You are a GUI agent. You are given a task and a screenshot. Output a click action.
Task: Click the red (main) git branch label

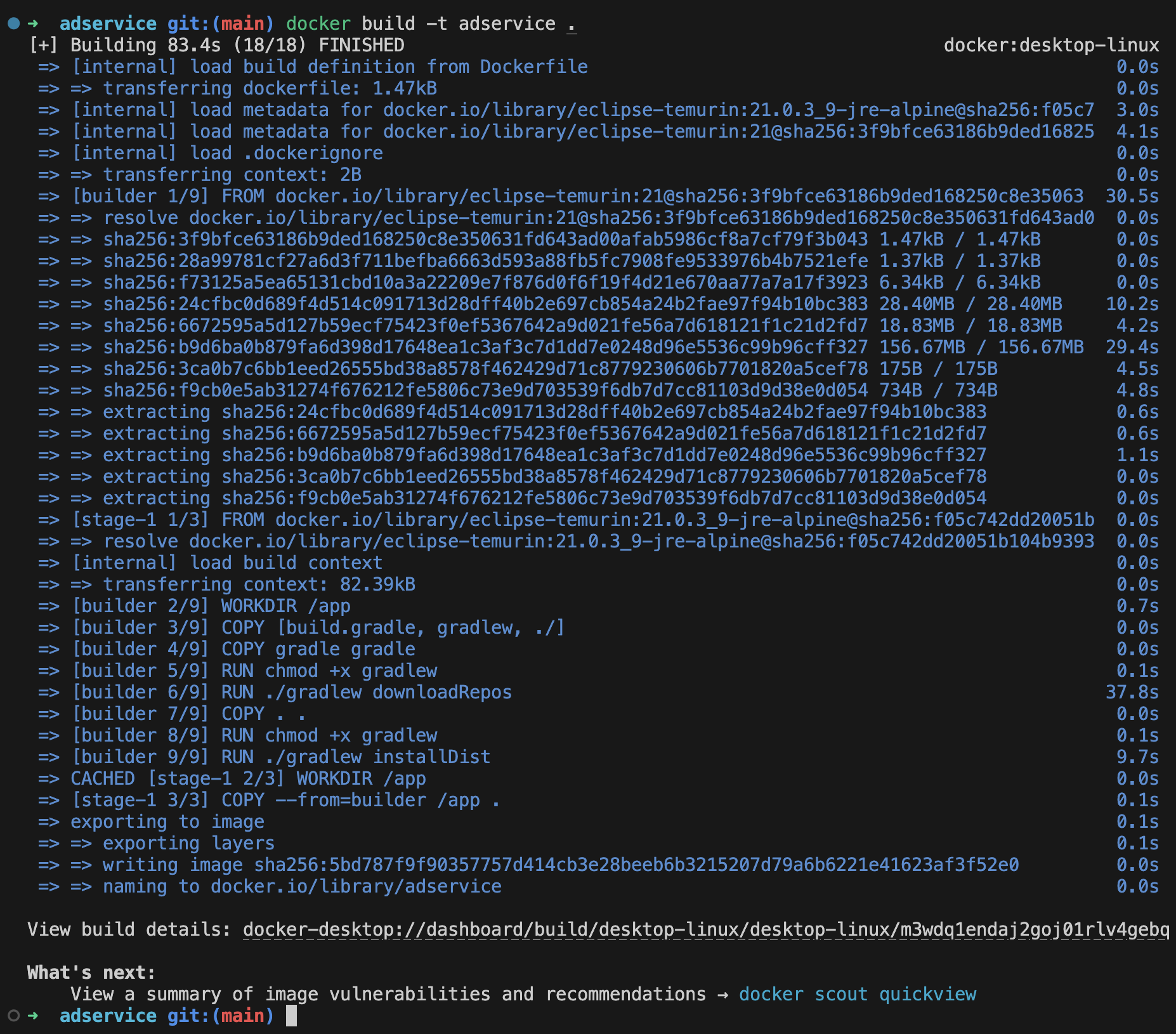(x=244, y=23)
